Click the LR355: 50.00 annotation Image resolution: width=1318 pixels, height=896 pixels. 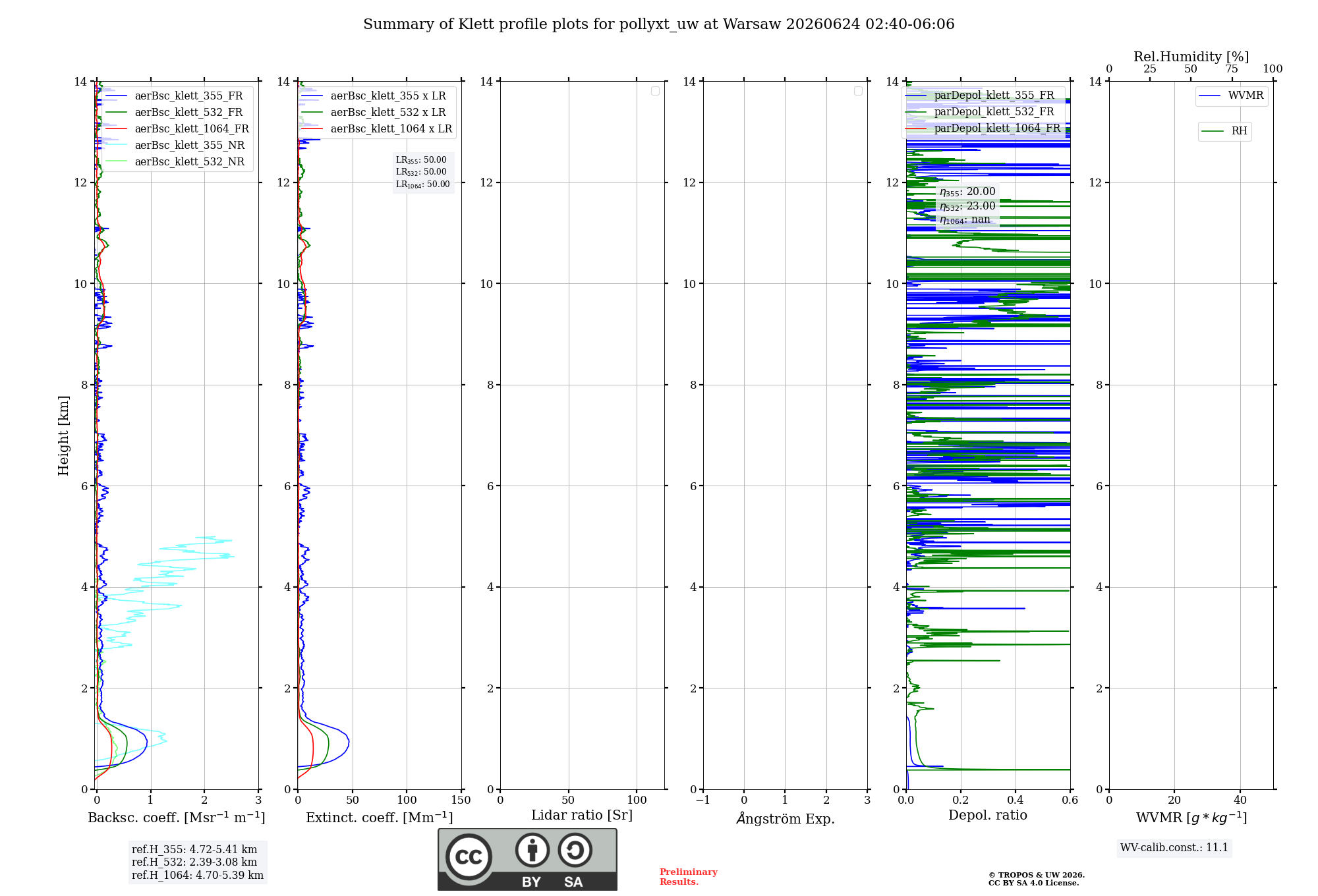[421, 160]
